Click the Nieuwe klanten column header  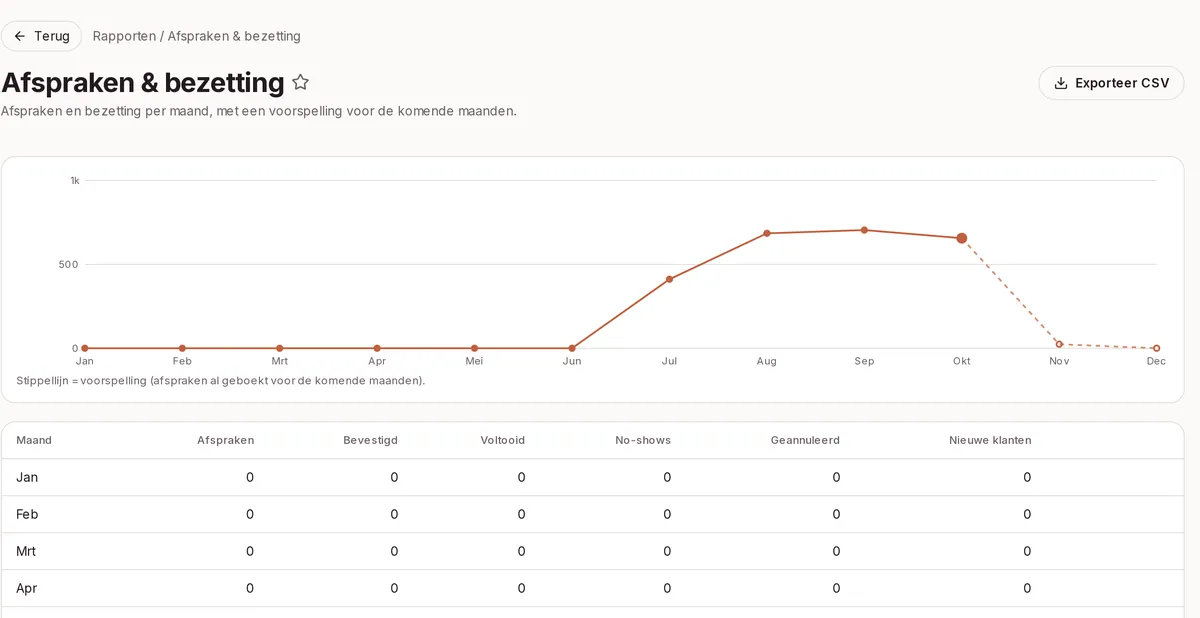coord(990,440)
